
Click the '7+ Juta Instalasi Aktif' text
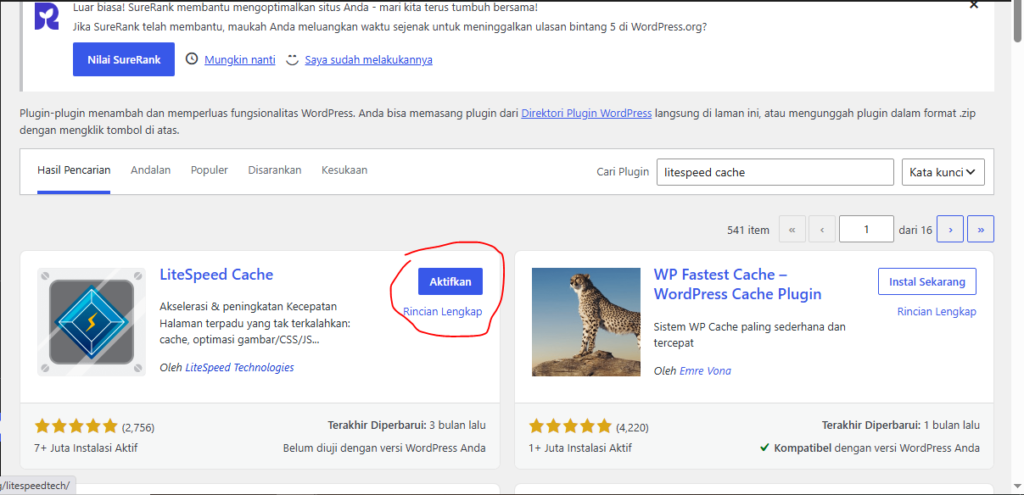click(x=86, y=449)
